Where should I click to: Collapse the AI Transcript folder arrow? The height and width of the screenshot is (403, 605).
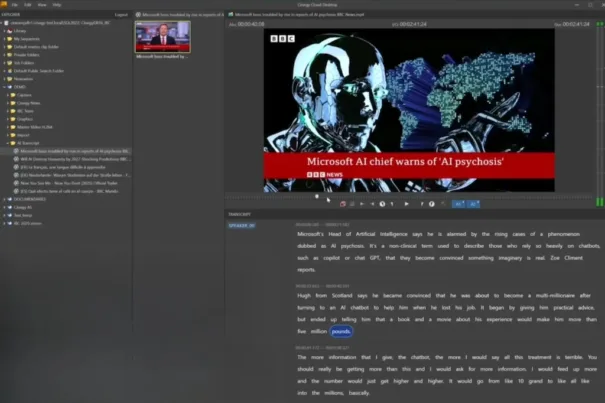click(x=8, y=143)
